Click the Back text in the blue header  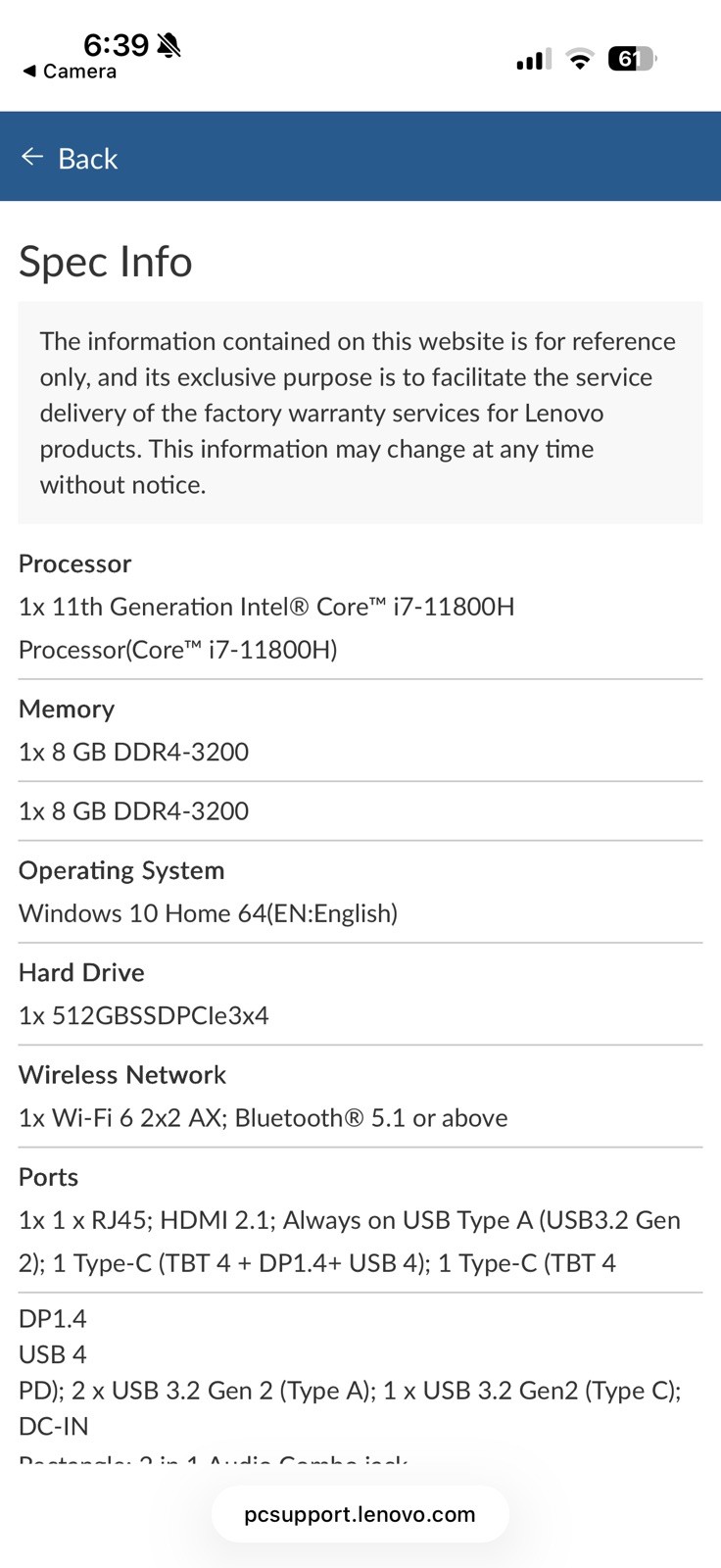[87, 158]
